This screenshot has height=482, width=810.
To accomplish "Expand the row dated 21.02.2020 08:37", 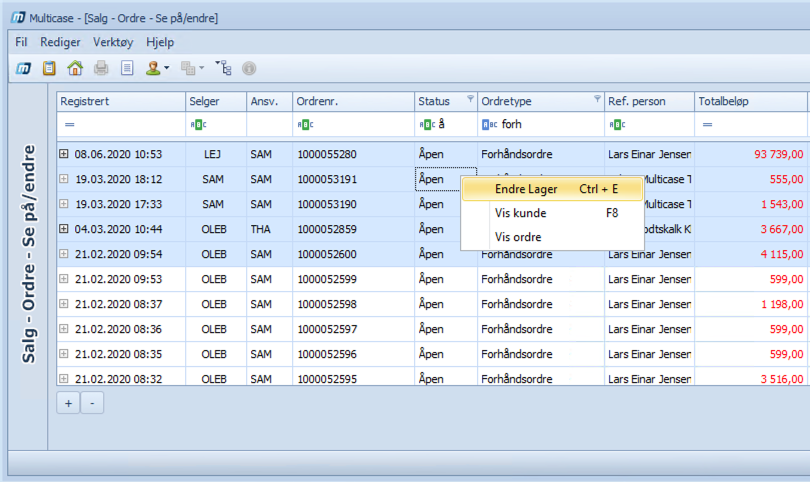I will point(64,303).
